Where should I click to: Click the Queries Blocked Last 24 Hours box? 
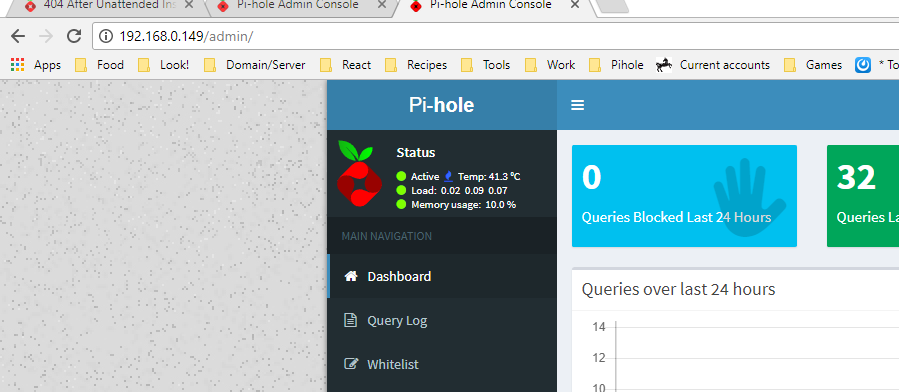pyautogui.click(x=684, y=196)
